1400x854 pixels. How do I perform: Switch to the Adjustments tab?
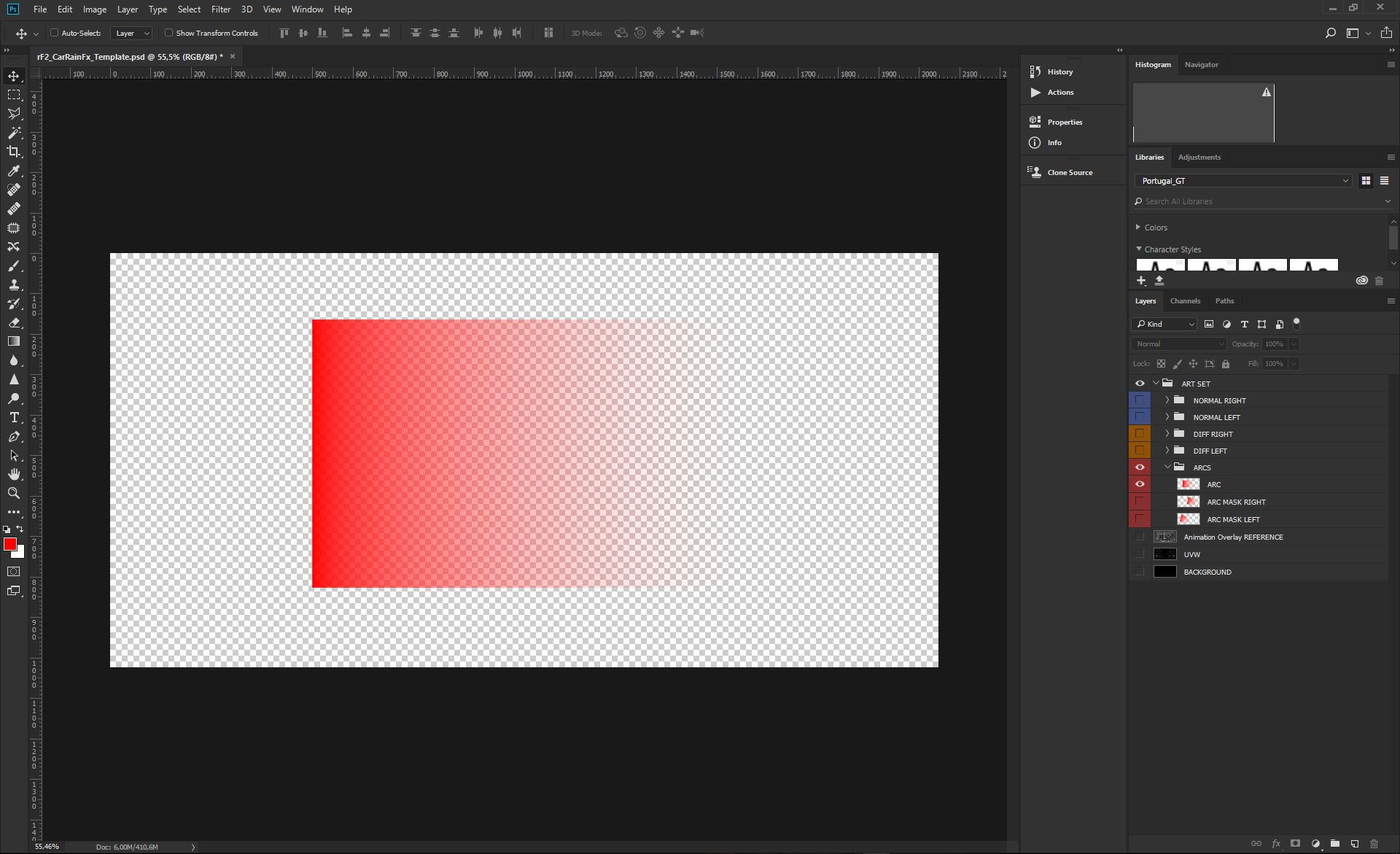pos(1199,157)
